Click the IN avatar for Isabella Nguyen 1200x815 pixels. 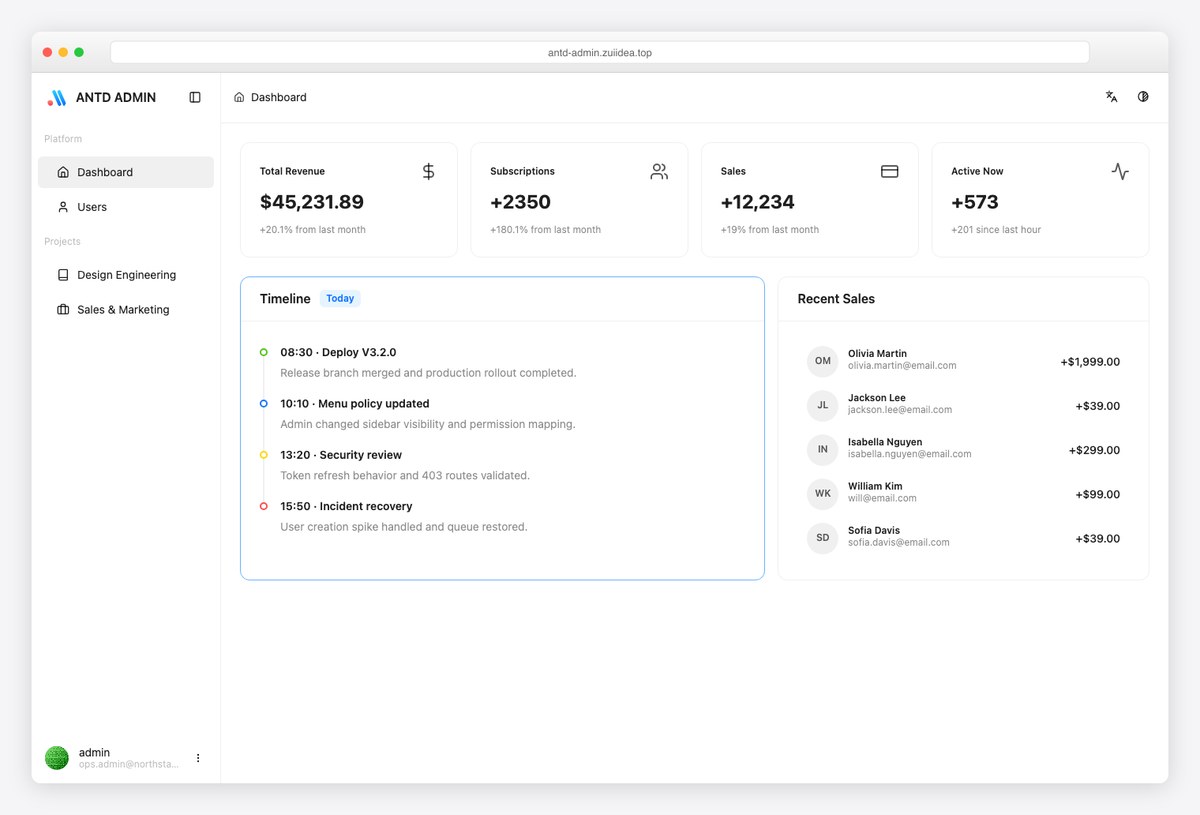point(822,450)
